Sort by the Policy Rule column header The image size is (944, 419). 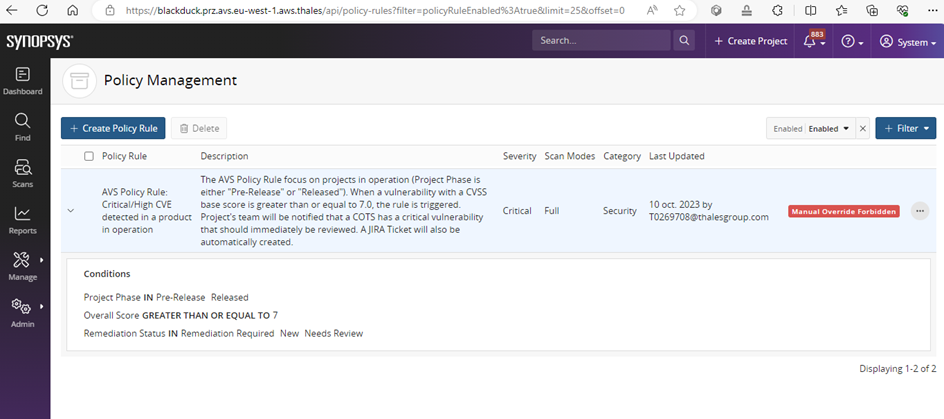click(x=124, y=156)
